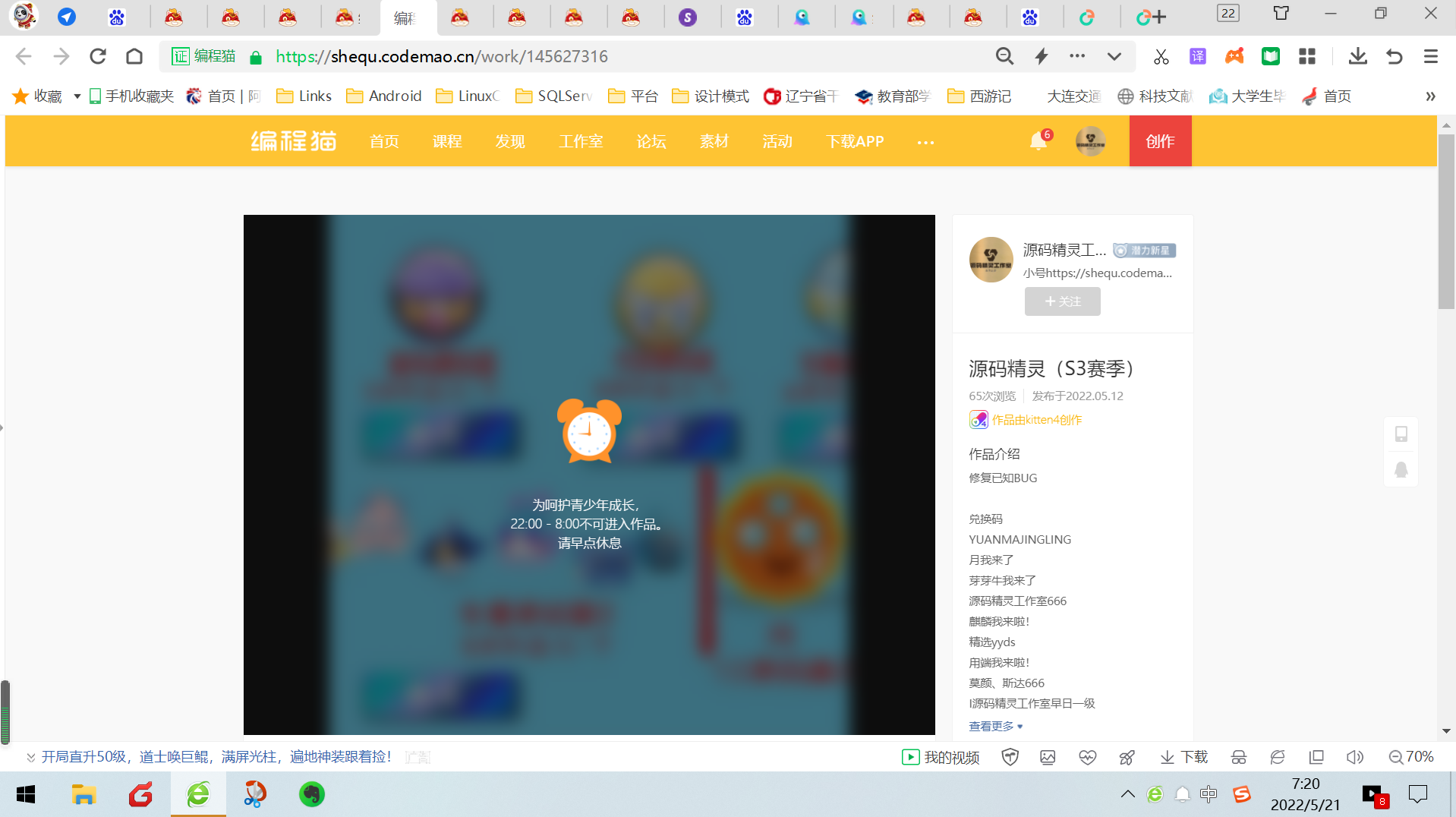The image size is (1456, 817).
Task: Open the 设计模式 bookmark folder
Action: [711, 96]
